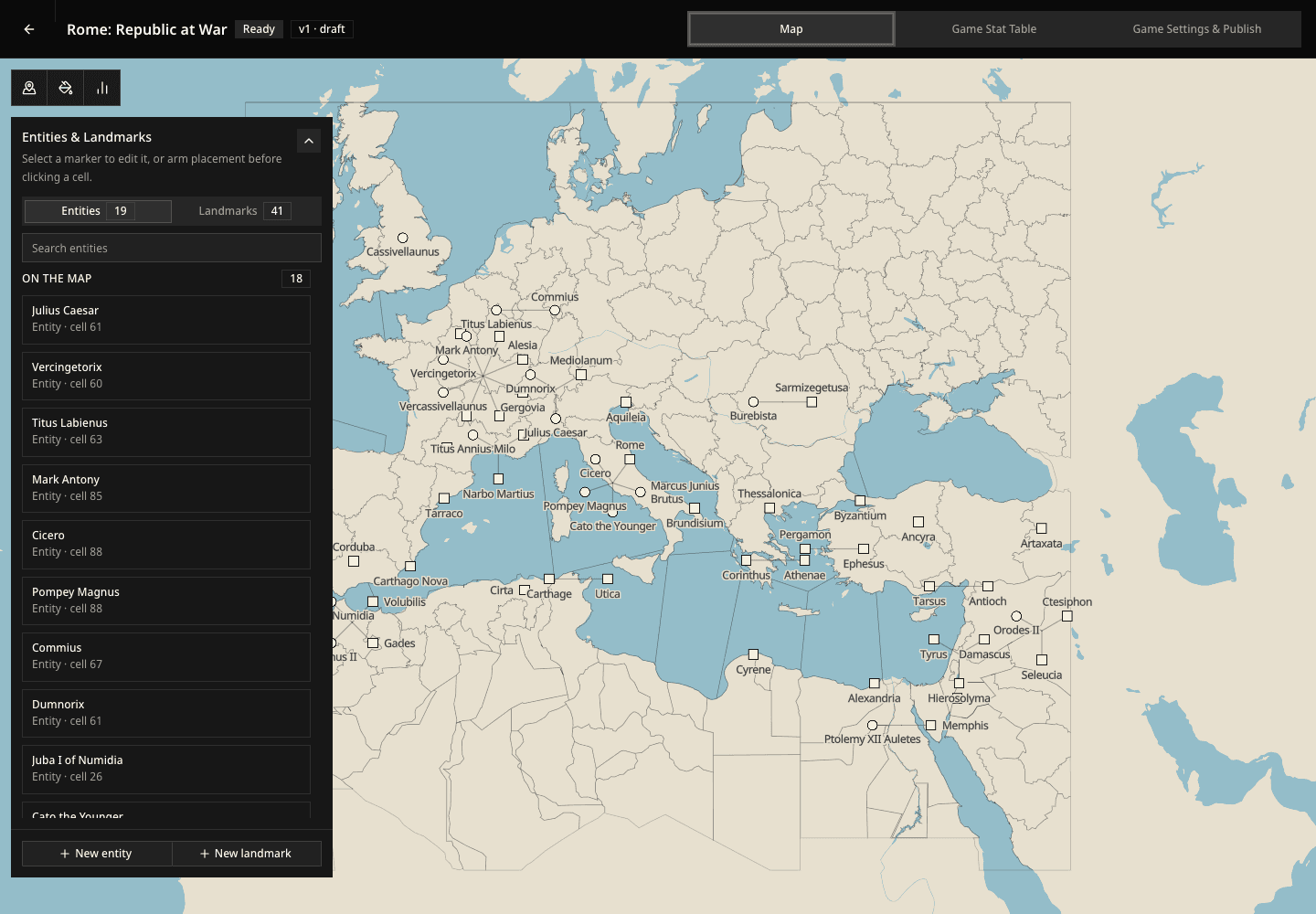Click the Sarmizegetusa square landmark marker
This screenshot has height=914, width=1316.
pyautogui.click(x=812, y=402)
